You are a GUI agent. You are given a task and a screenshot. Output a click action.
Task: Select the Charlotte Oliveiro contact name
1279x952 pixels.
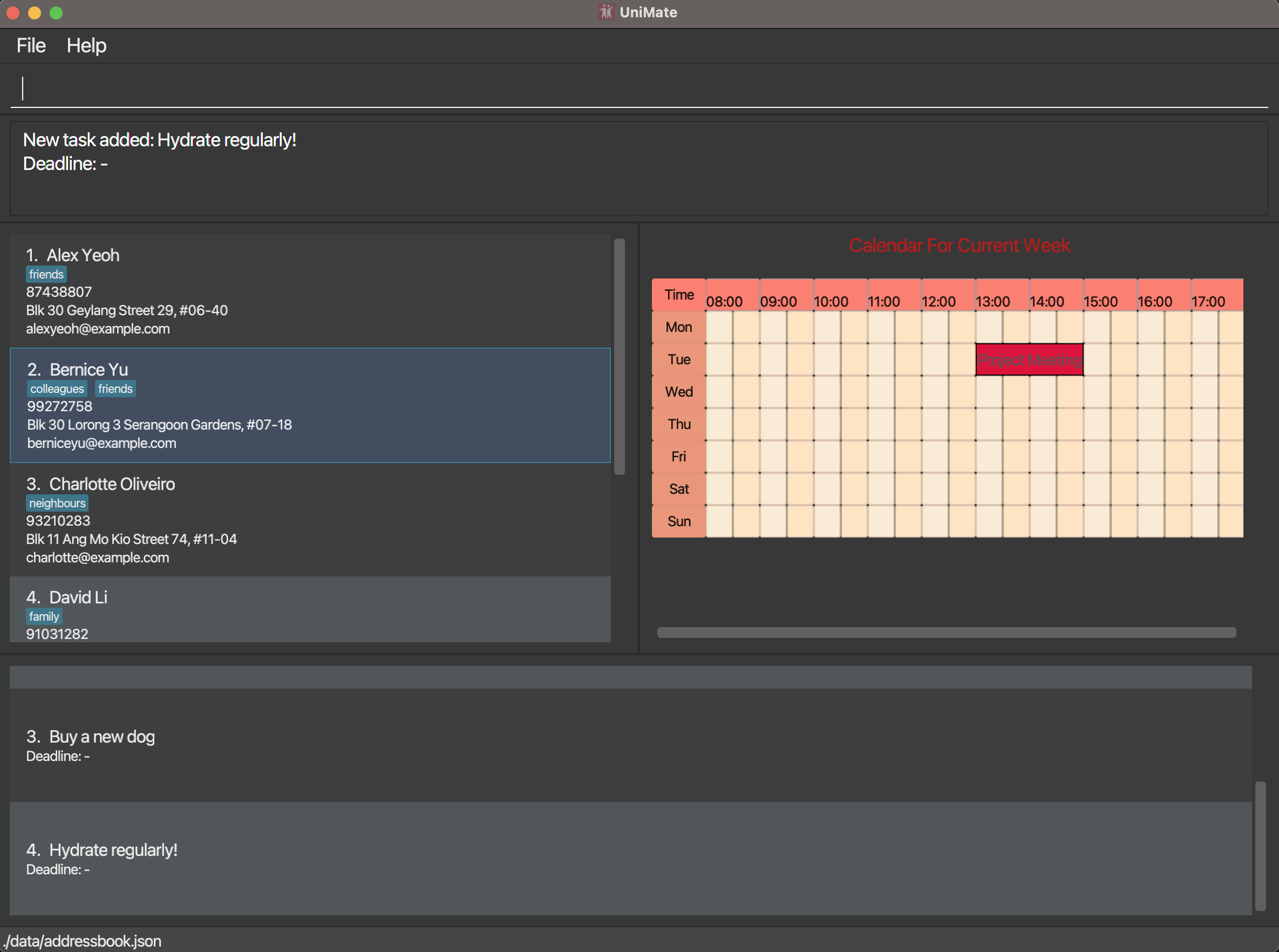tap(112, 484)
